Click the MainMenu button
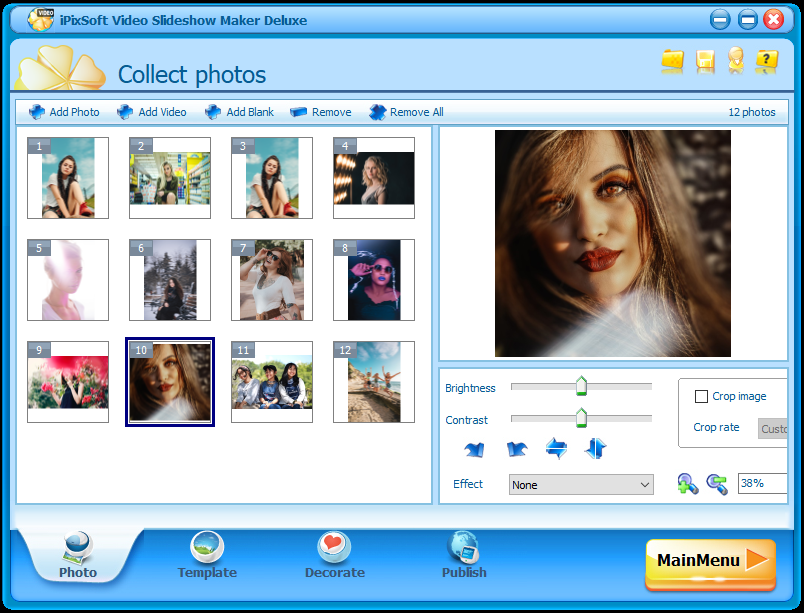 click(711, 563)
